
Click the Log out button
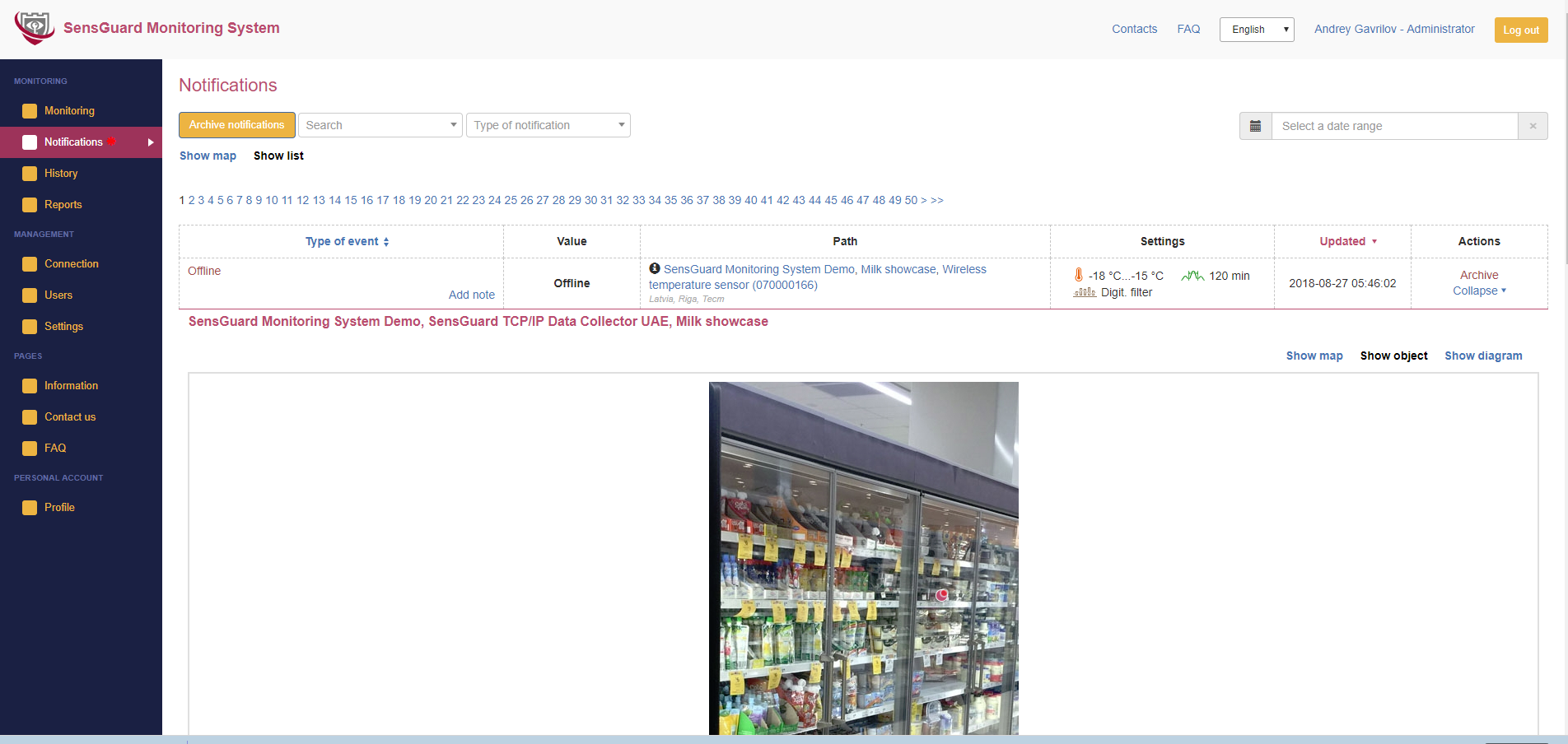click(1521, 30)
